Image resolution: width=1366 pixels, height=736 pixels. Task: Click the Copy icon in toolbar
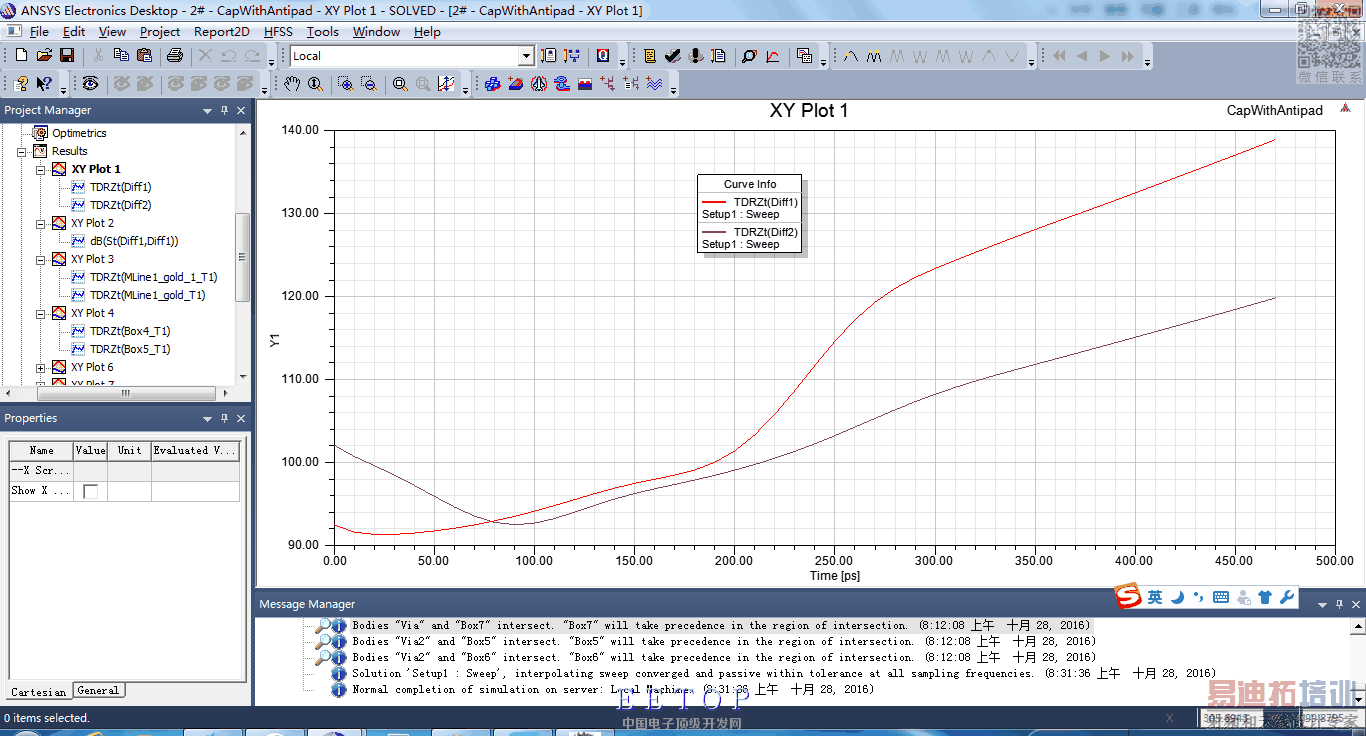pyautogui.click(x=122, y=56)
